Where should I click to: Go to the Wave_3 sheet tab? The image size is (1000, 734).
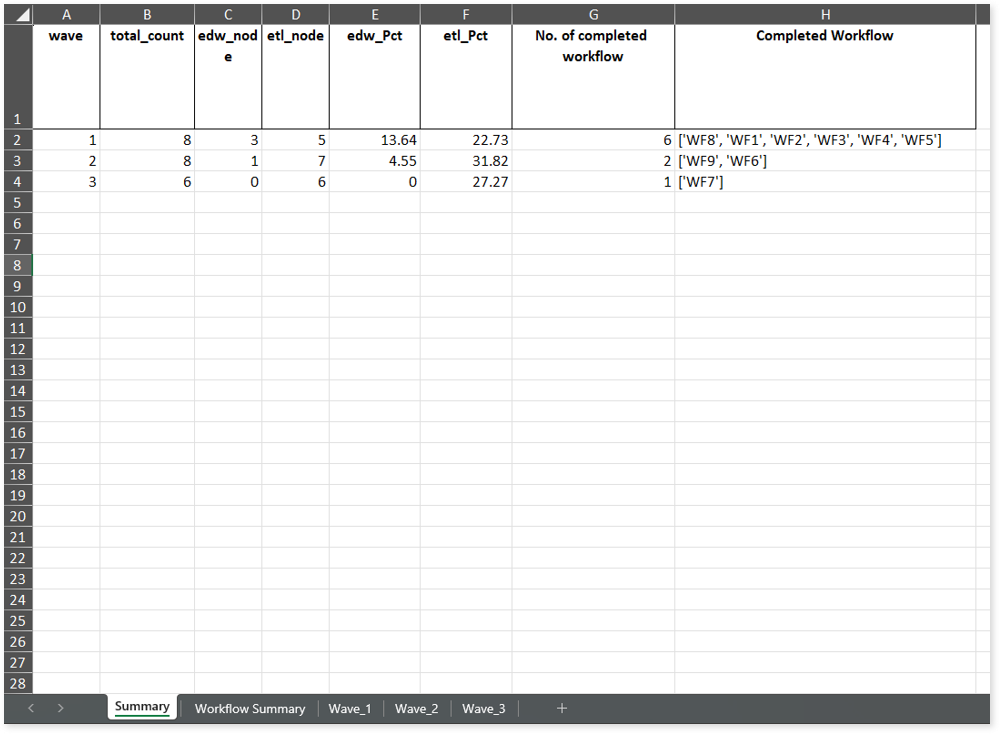483,708
